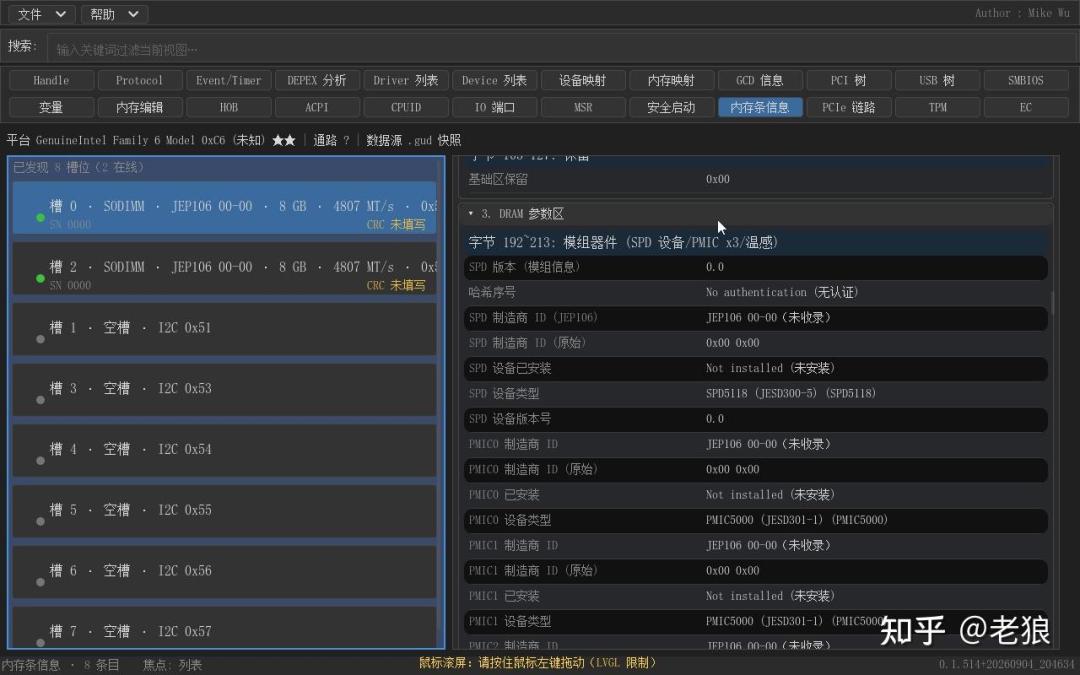
Task: Switch to the ACPI tab
Action: 317,107
